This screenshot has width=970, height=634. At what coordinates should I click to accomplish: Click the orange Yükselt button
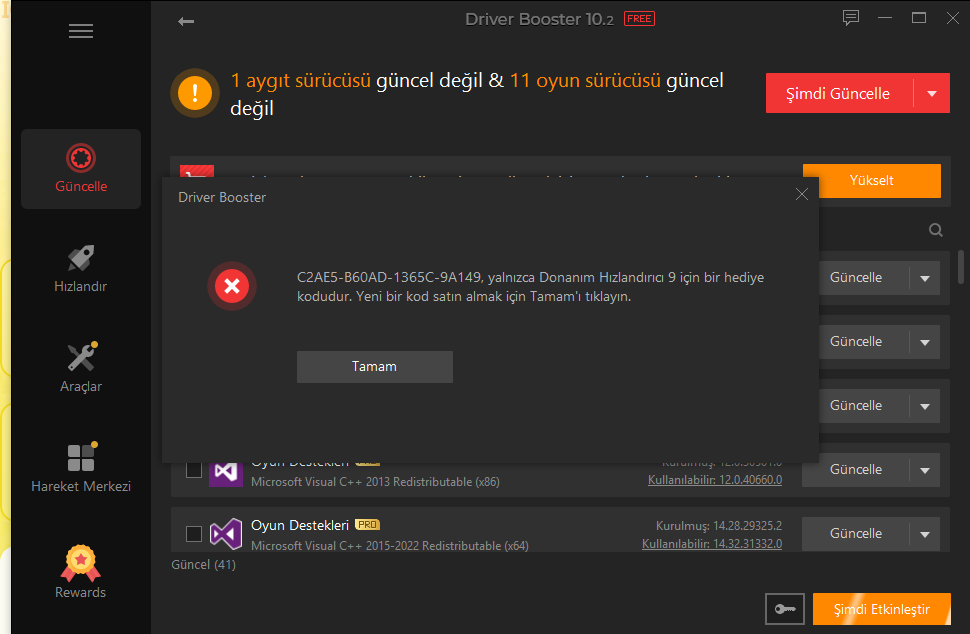pos(872,181)
